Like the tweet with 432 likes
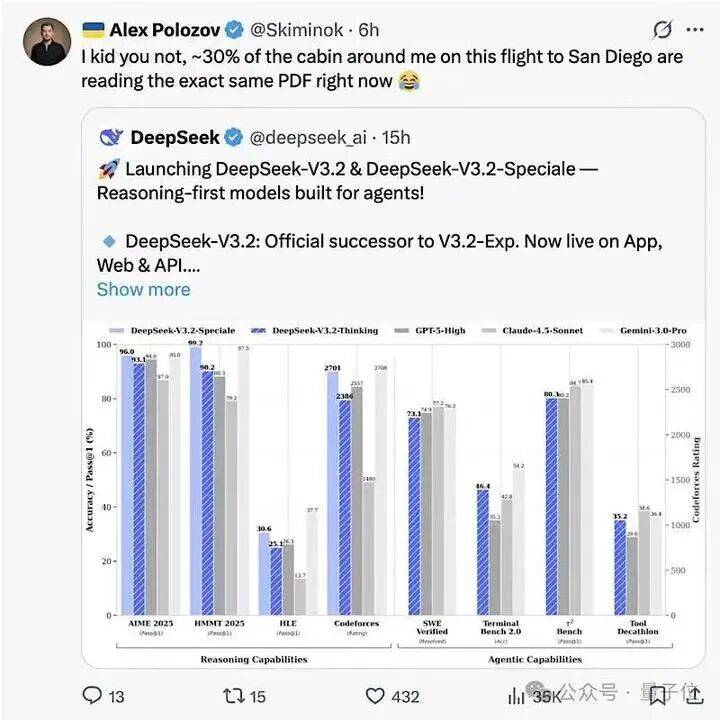Image resolution: width=720 pixels, height=720 pixels. point(376,695)
